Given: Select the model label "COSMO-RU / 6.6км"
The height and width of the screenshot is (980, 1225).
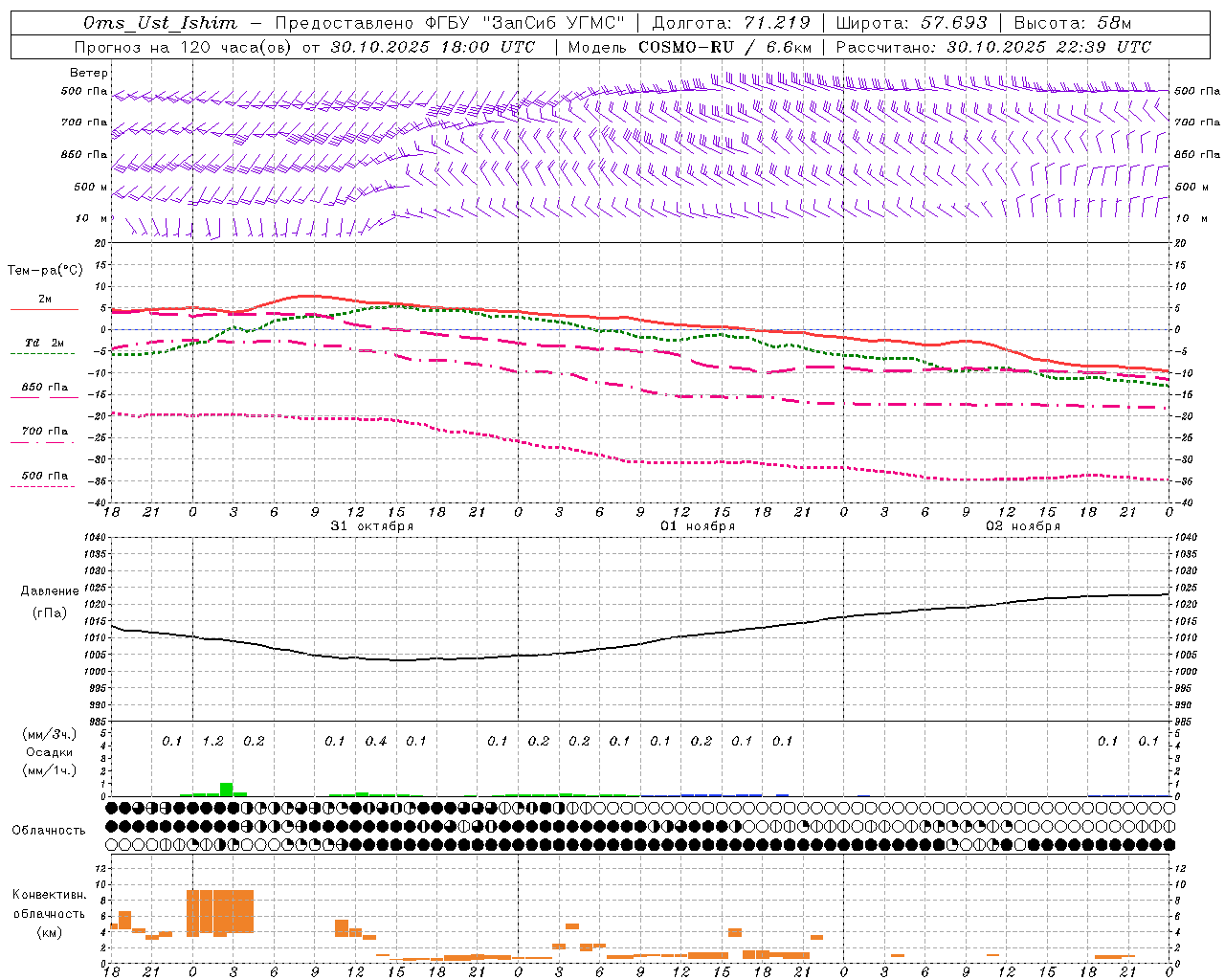Looking at the screenshot, I should [724, 47].
